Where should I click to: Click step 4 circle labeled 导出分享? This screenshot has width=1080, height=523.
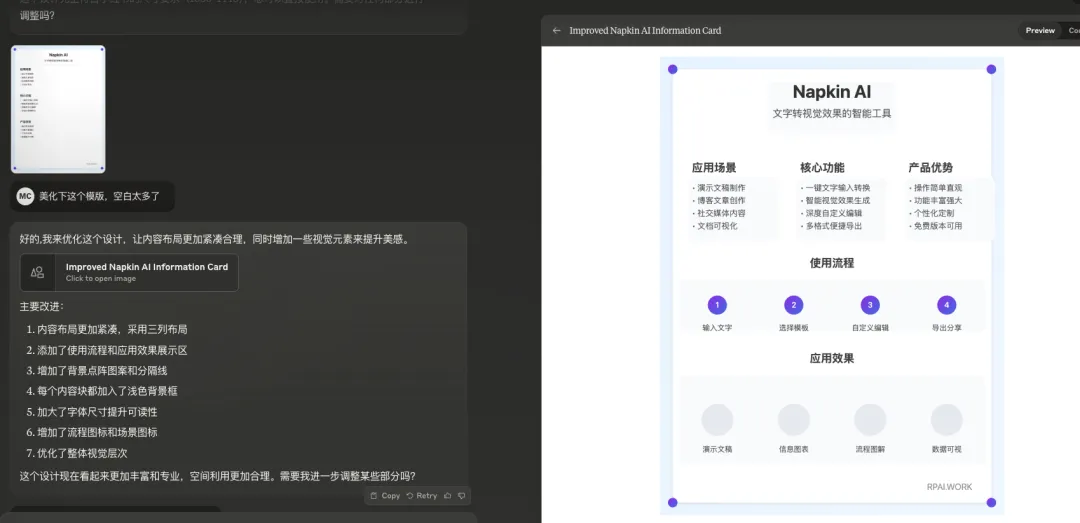[946, 306]
